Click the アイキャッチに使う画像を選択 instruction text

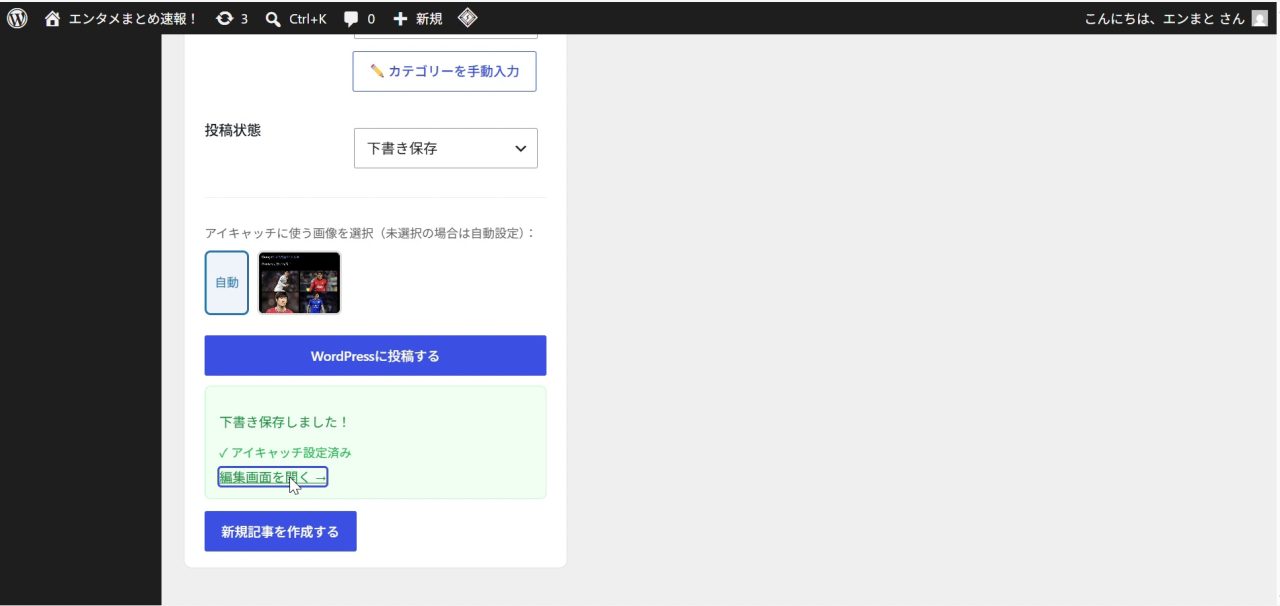tap(370, 233)
